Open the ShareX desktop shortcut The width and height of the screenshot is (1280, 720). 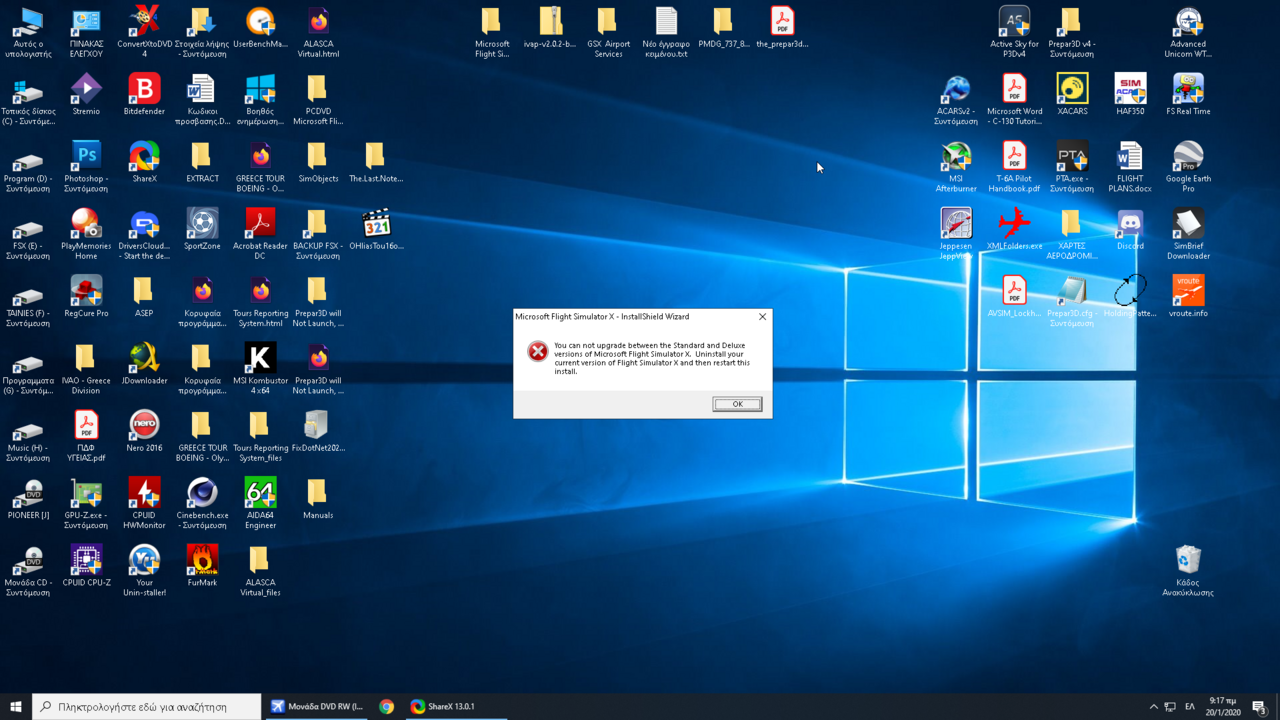144,161
